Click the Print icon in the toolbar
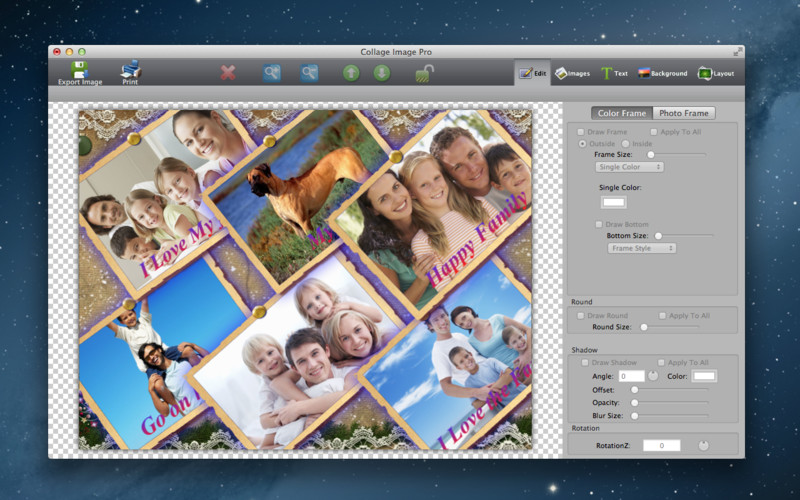Viewport: 800px width, 500px height. tap(130, 71)
